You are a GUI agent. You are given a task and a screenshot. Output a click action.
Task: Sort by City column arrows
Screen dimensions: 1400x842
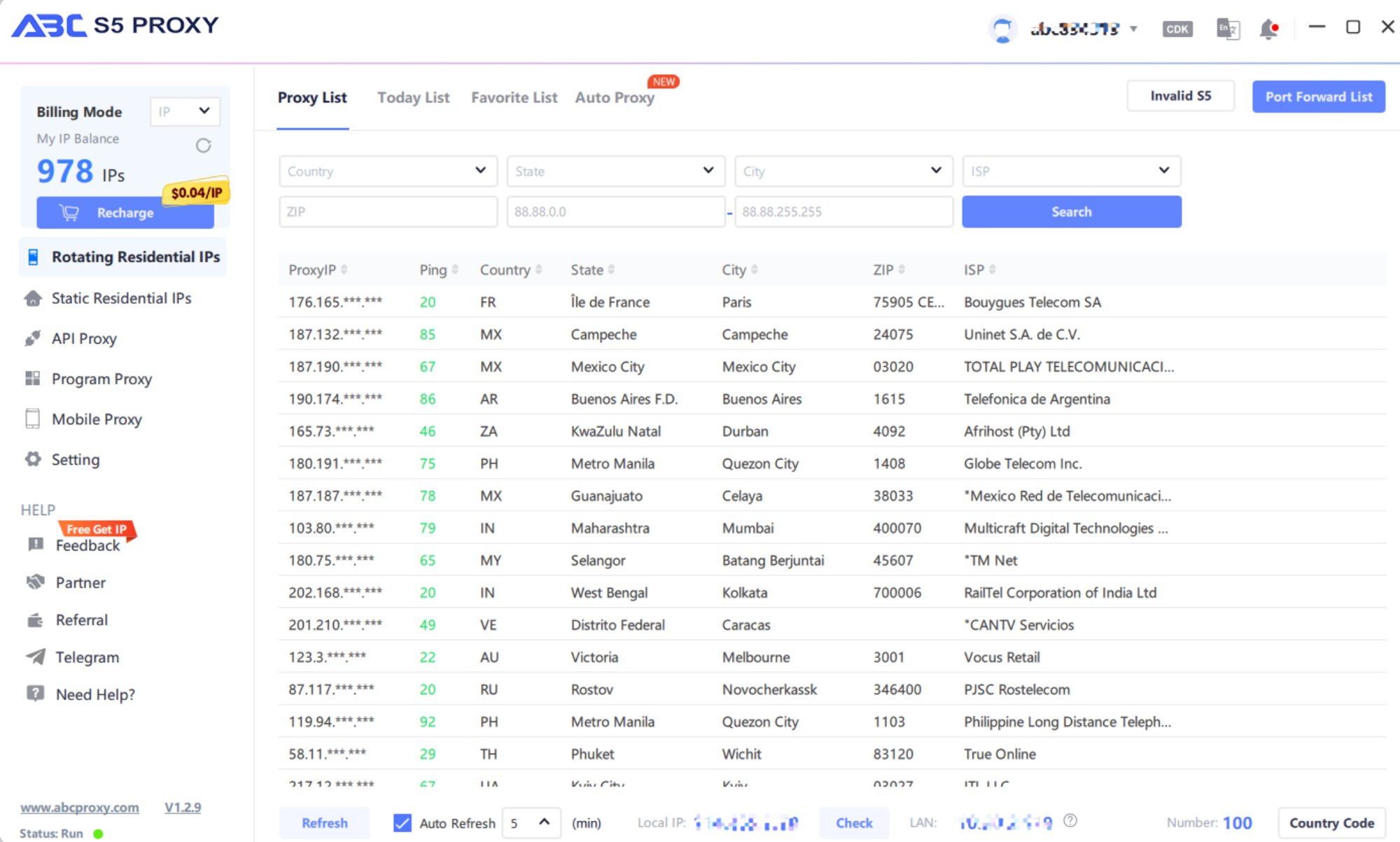[755, 269]
